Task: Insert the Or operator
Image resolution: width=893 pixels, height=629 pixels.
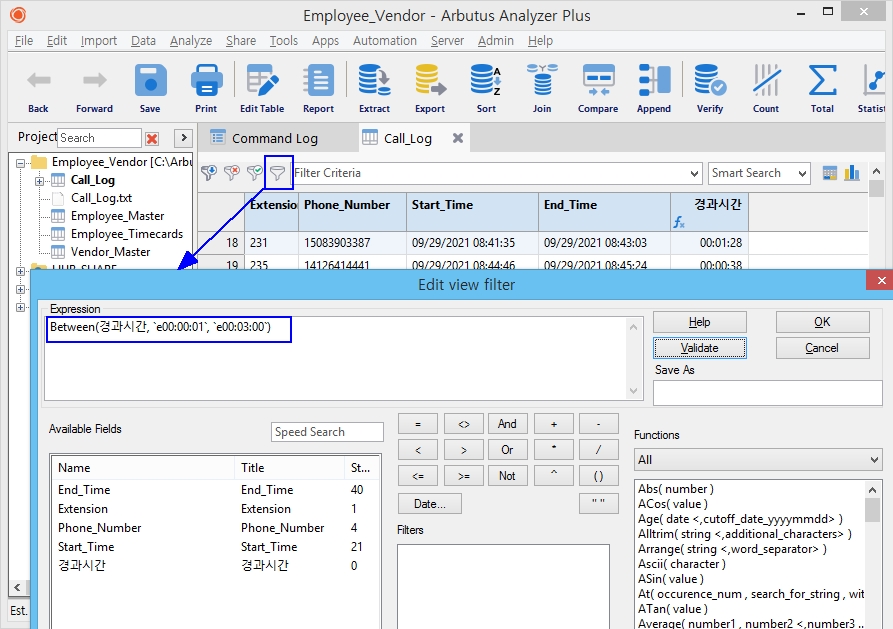Action: (507, 450)
